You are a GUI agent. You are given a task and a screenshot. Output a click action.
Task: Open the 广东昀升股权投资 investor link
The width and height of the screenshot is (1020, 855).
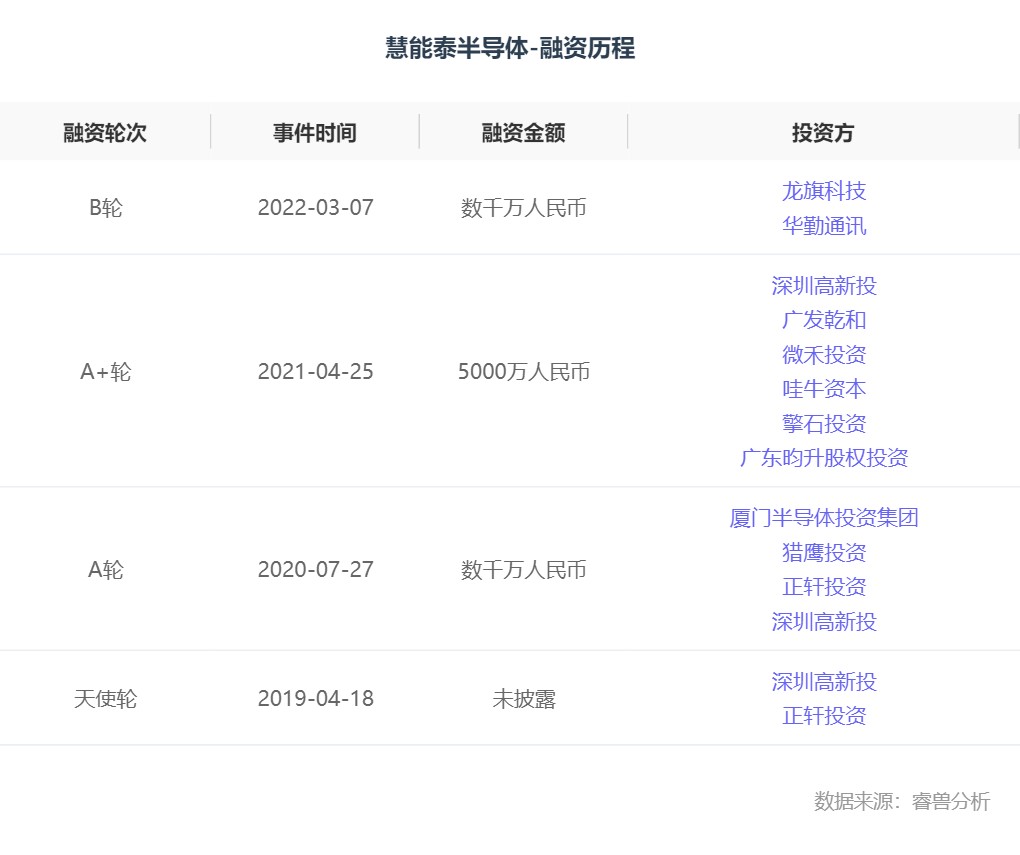click(824, 458)
